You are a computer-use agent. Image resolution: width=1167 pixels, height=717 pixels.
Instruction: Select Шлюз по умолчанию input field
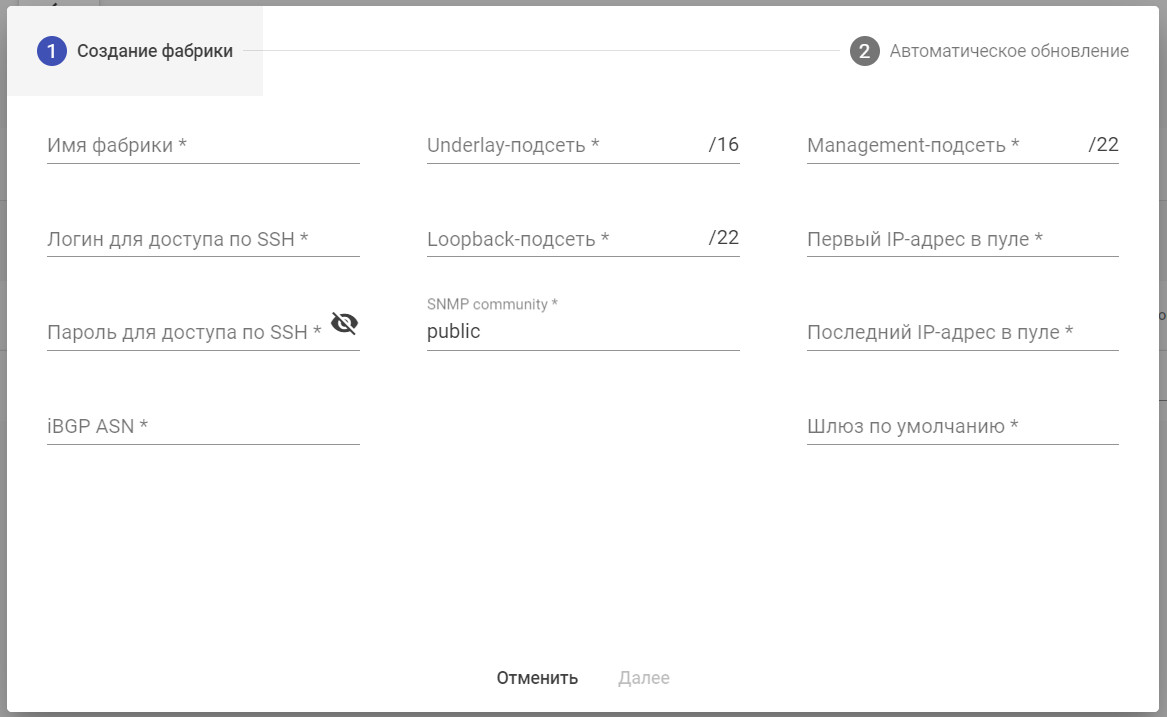click(962, 427)
